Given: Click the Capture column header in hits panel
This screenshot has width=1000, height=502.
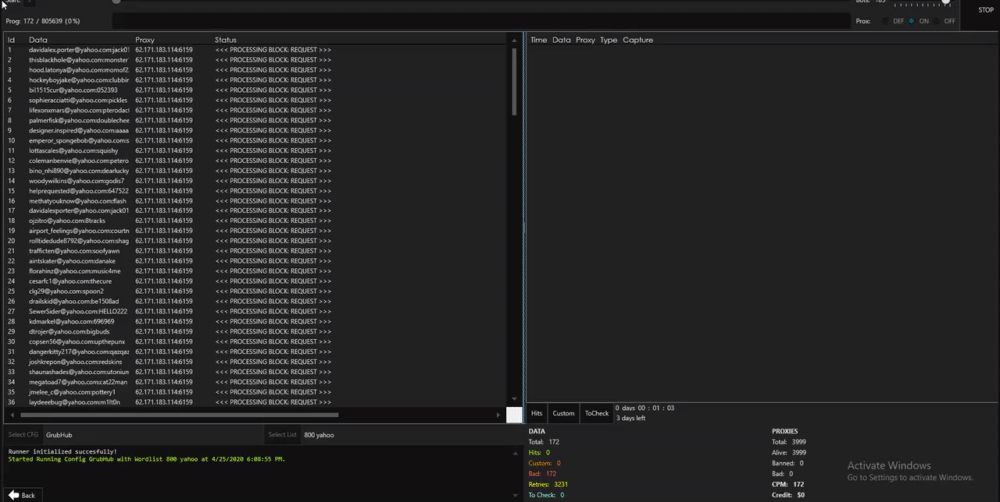Looking at the screenshot, I should pyautogui.click(x=638, y=40).
